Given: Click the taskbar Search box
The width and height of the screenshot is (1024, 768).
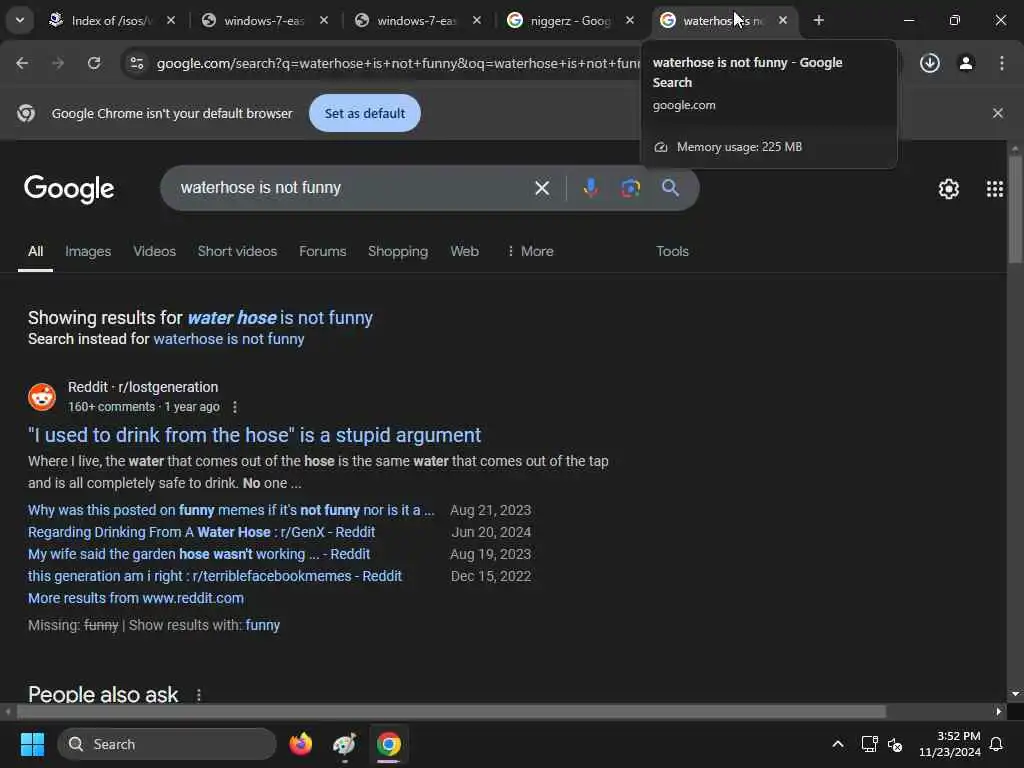Looking at the screenshot, I should pyautogui.click(x=167, y=744).
